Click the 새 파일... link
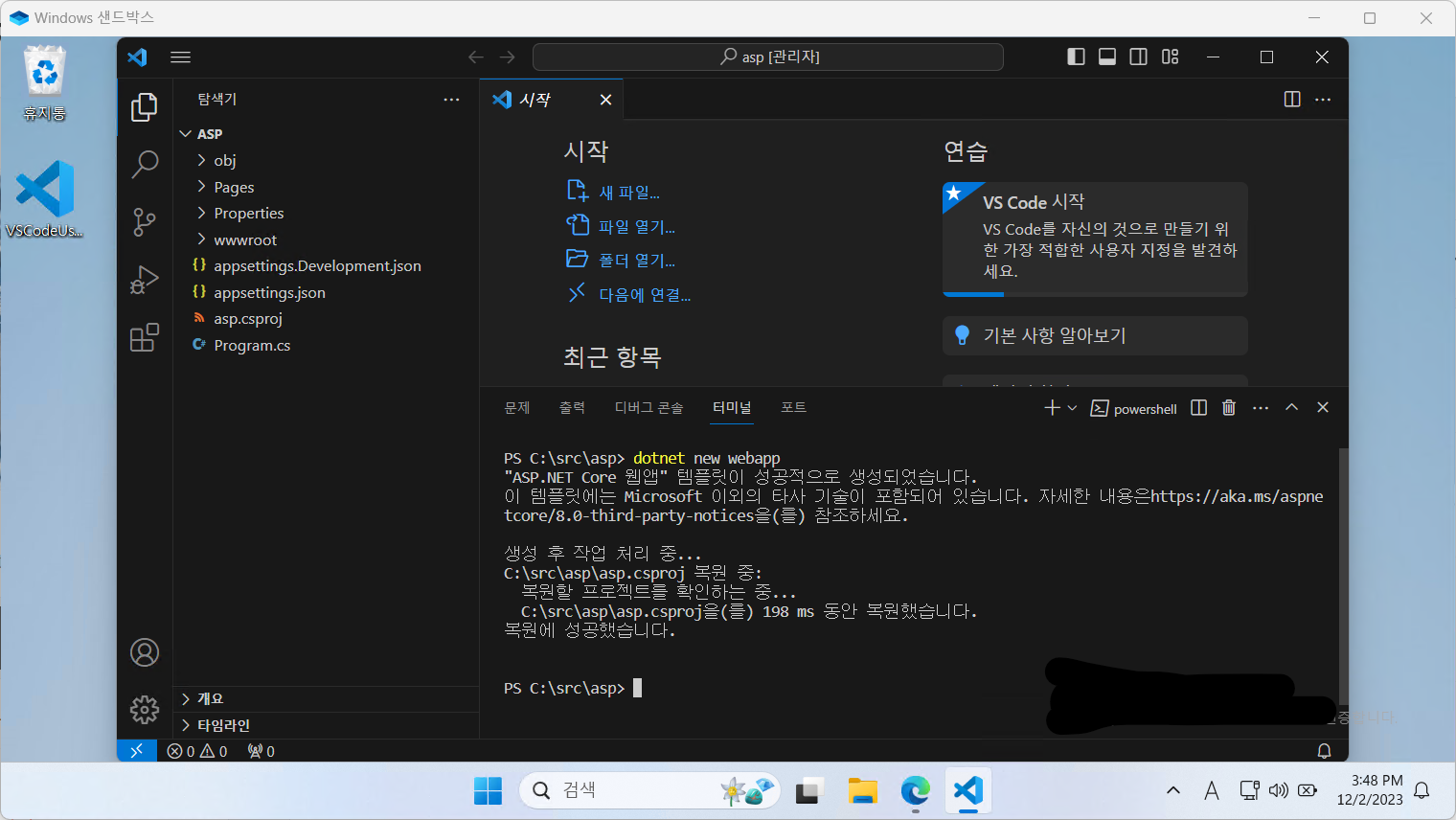The image size is (1456, 820). click(629, 193)
